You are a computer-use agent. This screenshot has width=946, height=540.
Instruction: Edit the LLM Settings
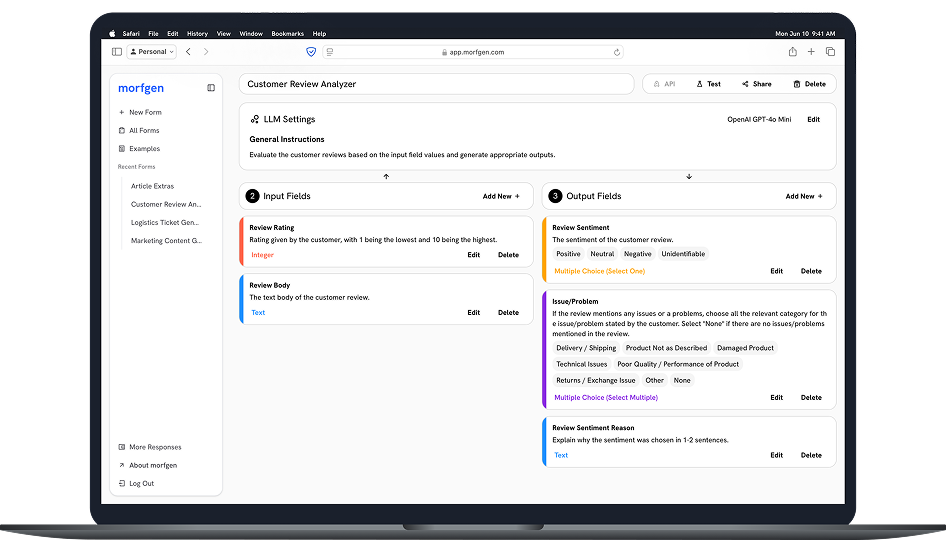pos(813,119)
